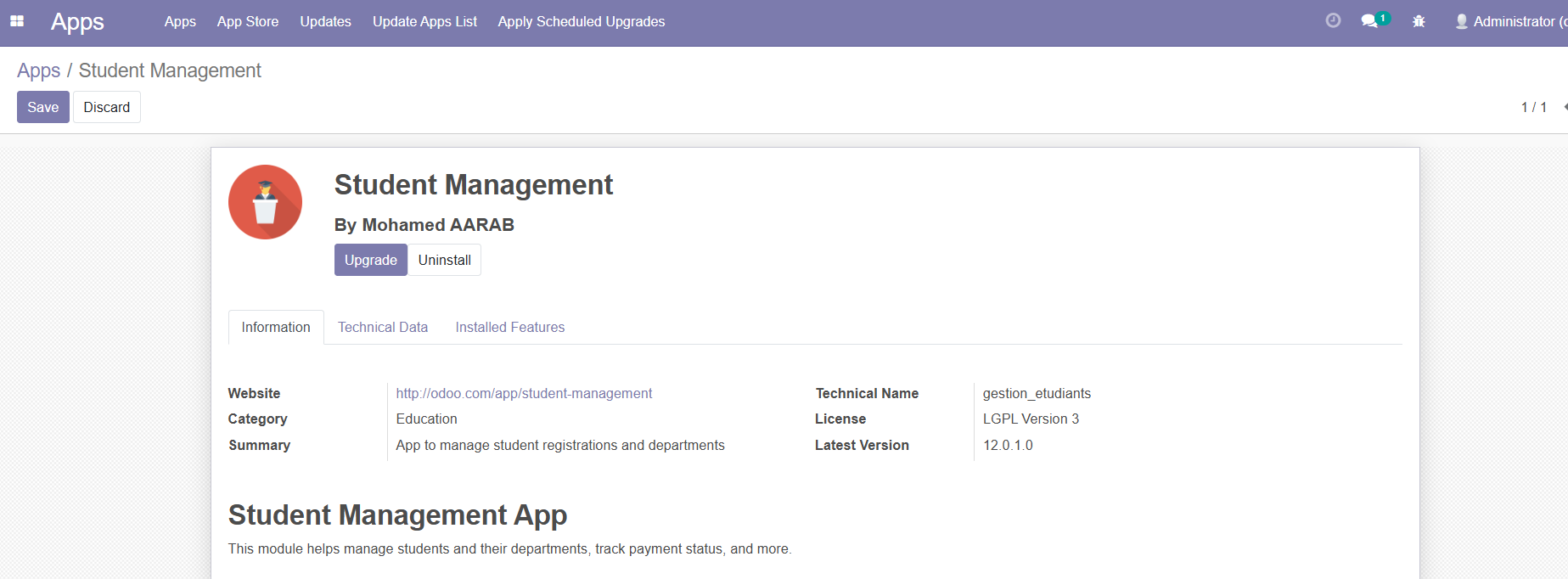The width and height of the screenshot is (1568, 579).
Task: Switch to the Information tab
Action: [x=276, y=327]
